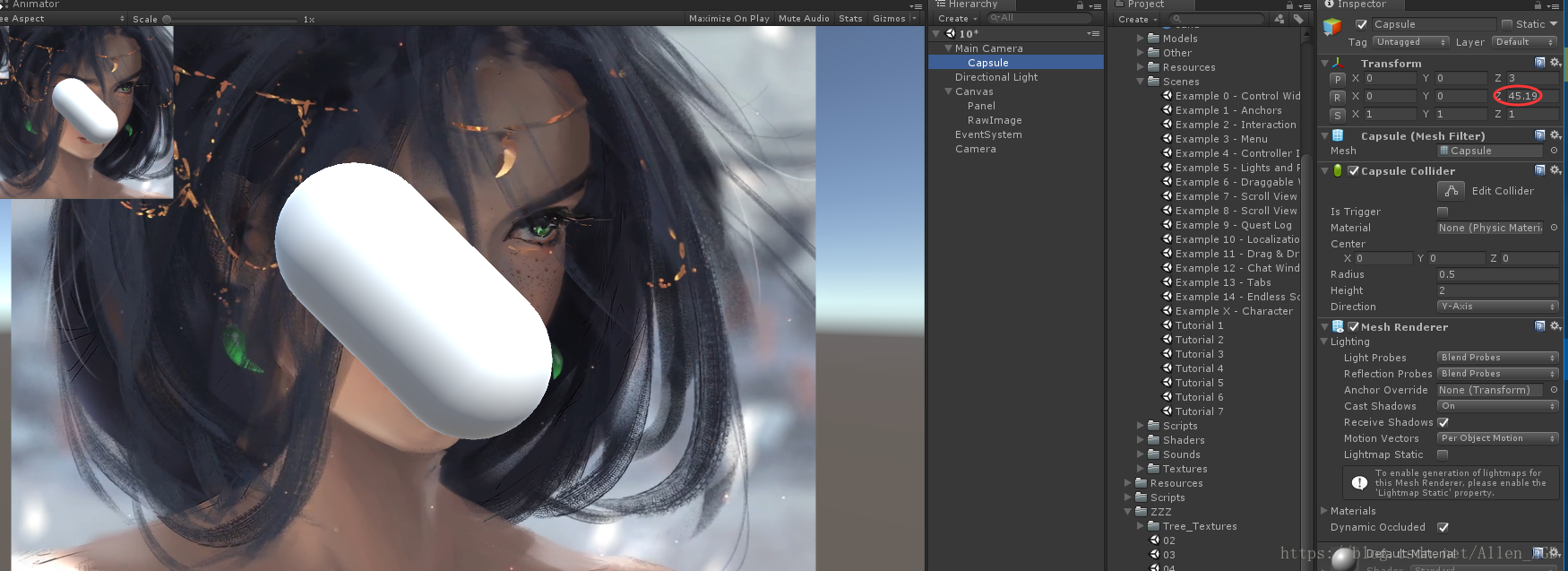This screenshot has width=1568, height=571.
Task: Open the Capsule Collider gear settings
Action: point(1555,170)
